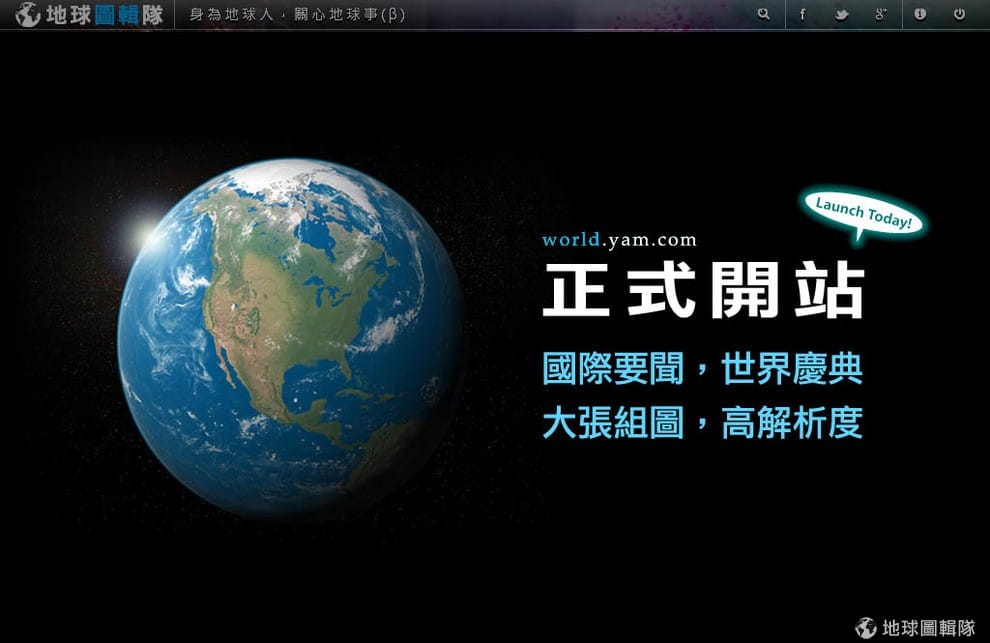The image size is (990, 643).
Task: Select the 大張組圖，高解析度 text line
Action: point(702,423)
